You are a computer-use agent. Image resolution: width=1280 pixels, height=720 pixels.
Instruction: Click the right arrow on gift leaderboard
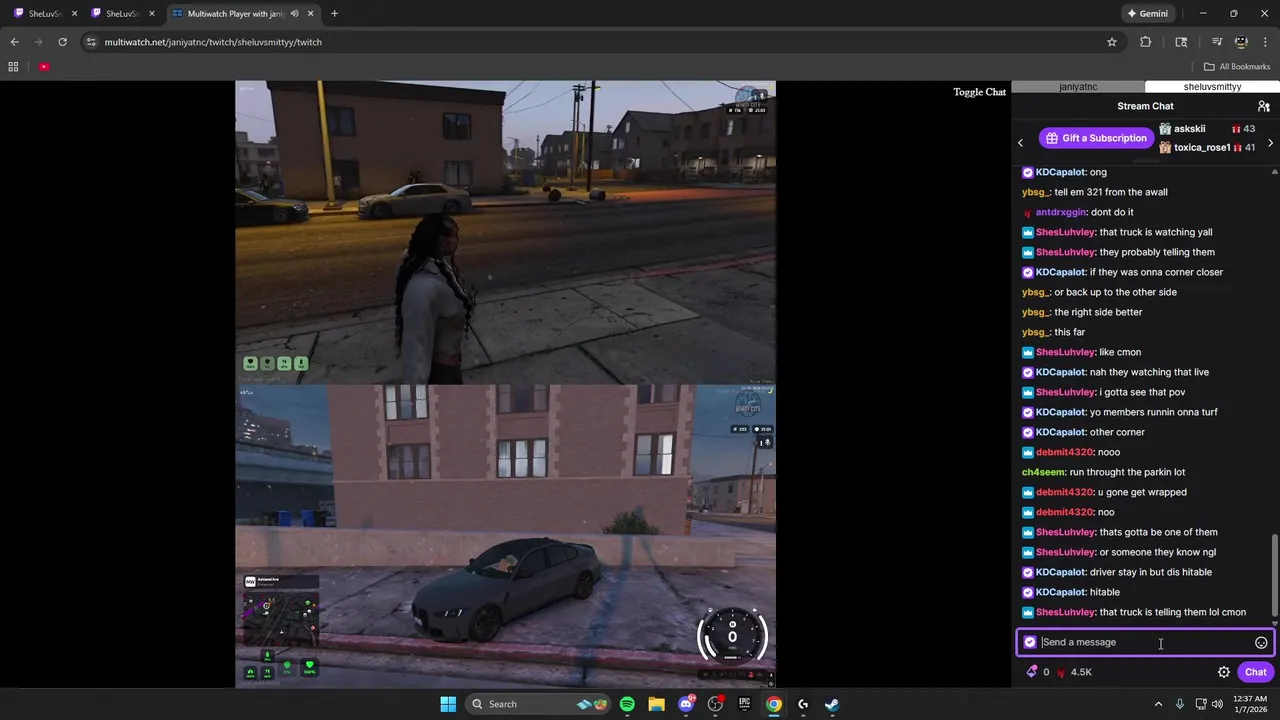[x=1270, y=143]
